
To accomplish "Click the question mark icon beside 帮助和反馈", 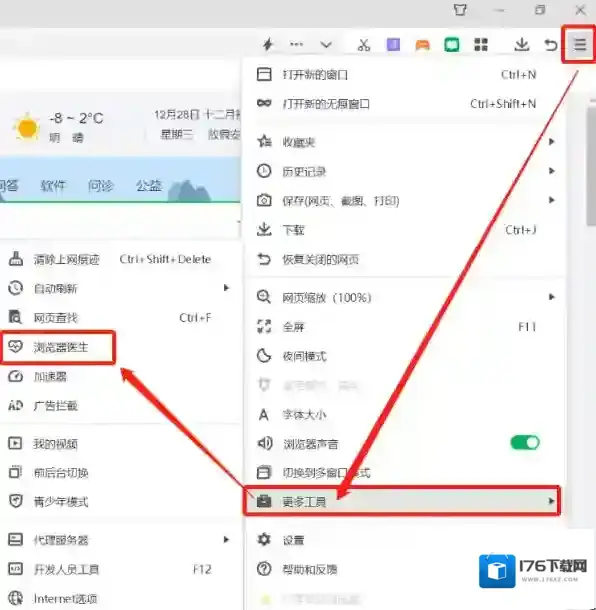I will tap(264, 569).
